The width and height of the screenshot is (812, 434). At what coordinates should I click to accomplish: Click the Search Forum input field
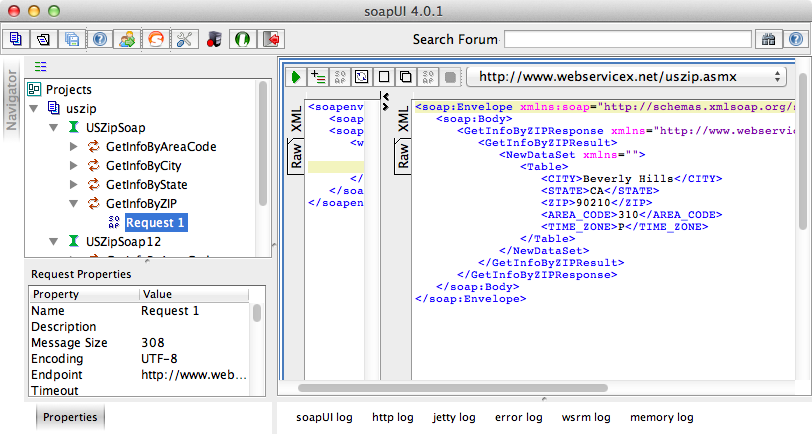point(628,39)
